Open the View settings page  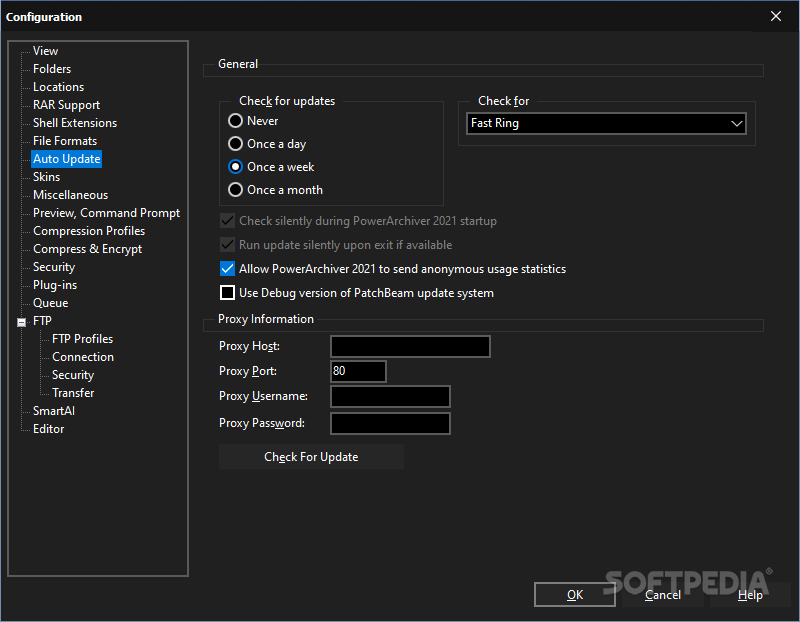[45, 51]
